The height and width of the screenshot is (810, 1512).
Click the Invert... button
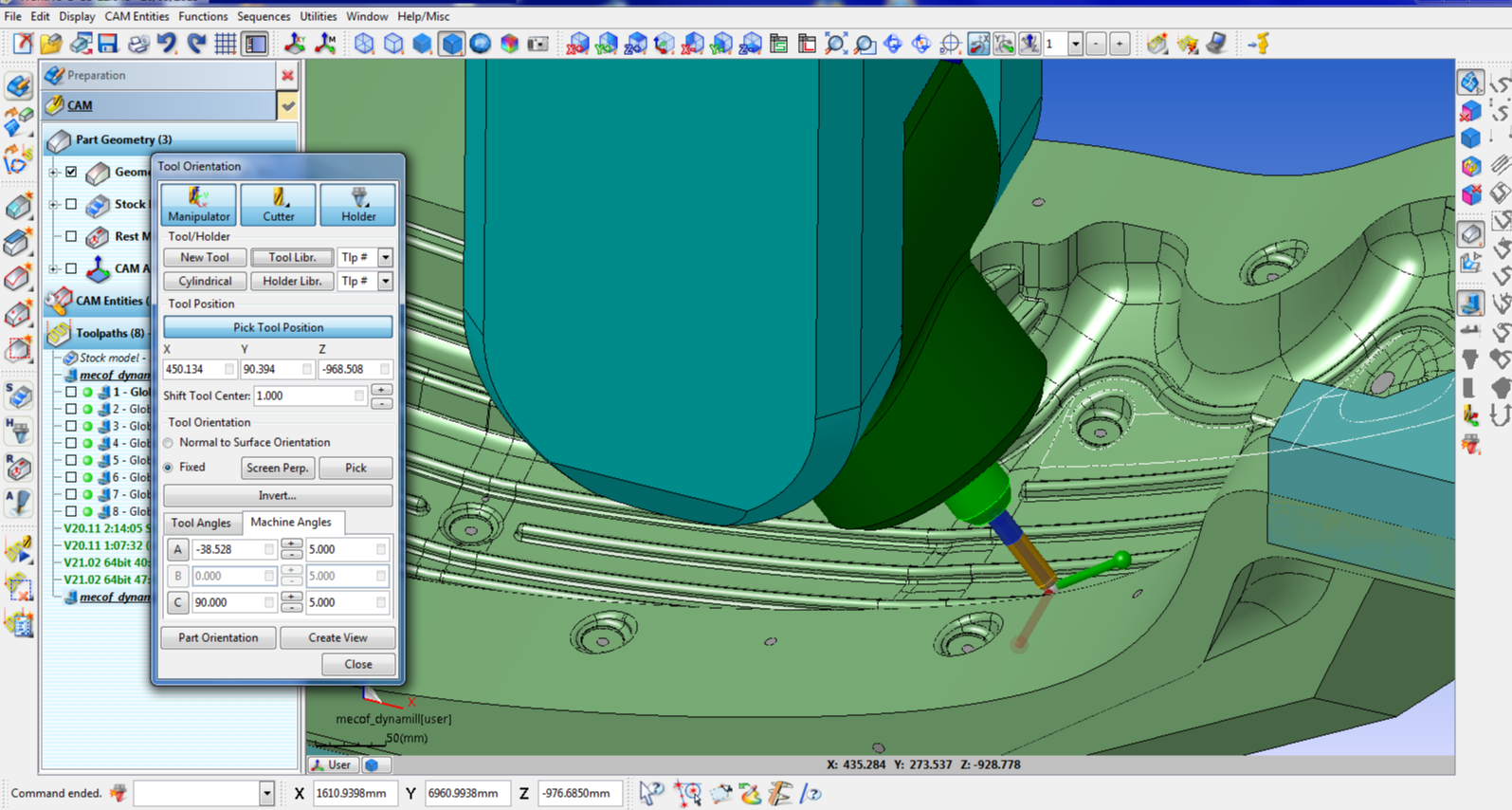tap(278, 495)
